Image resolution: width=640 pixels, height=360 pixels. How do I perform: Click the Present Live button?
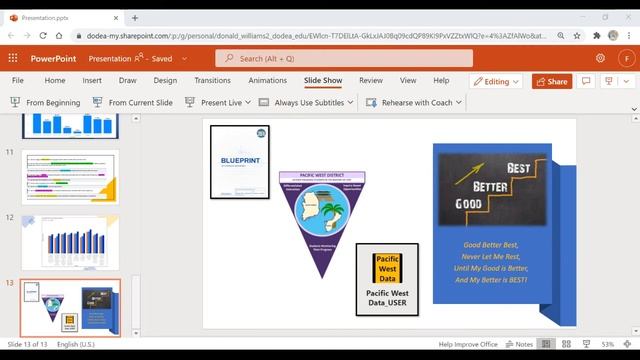pyautogui.click(x=214, y=102)
